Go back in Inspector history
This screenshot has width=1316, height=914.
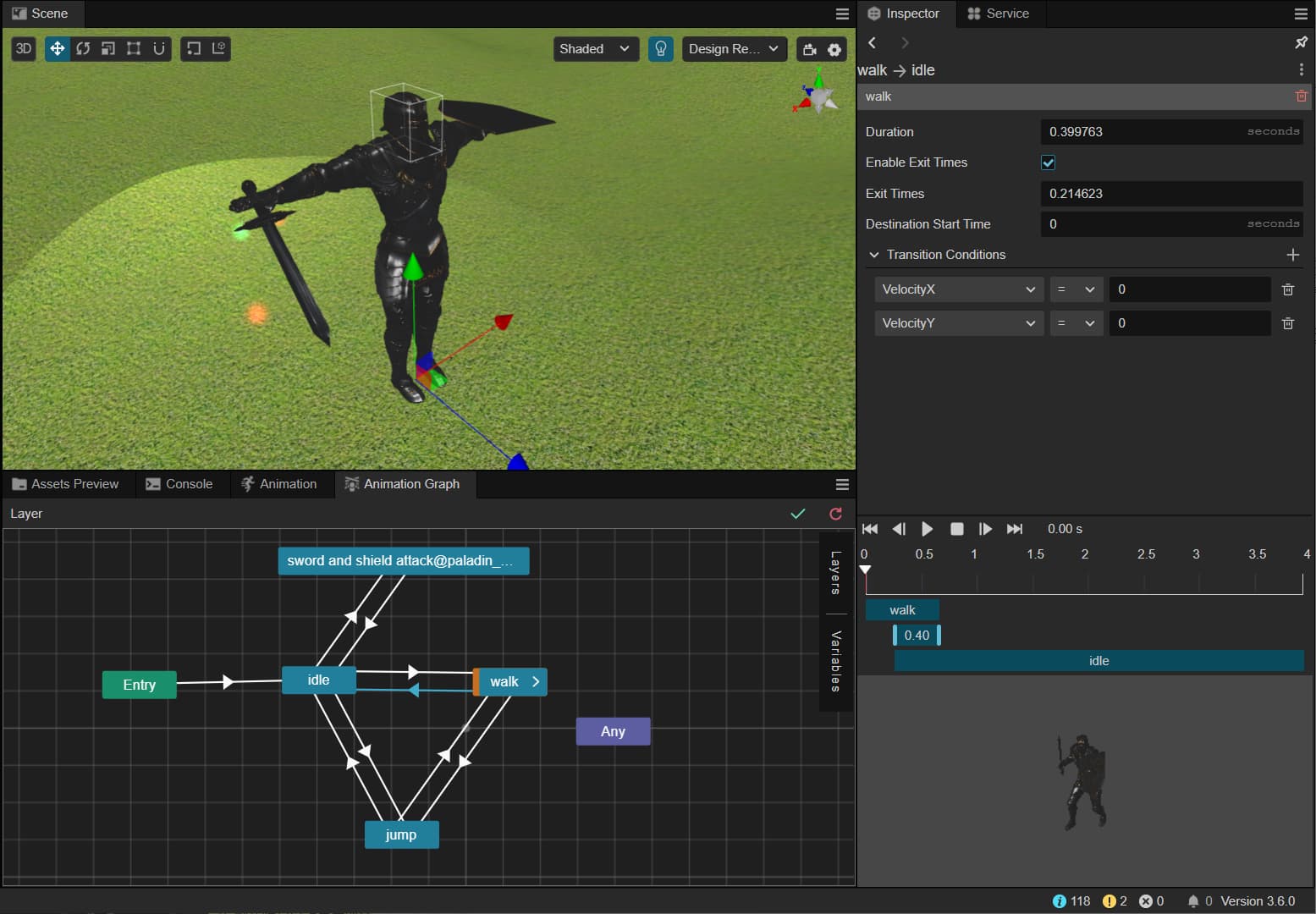[872, 42]
